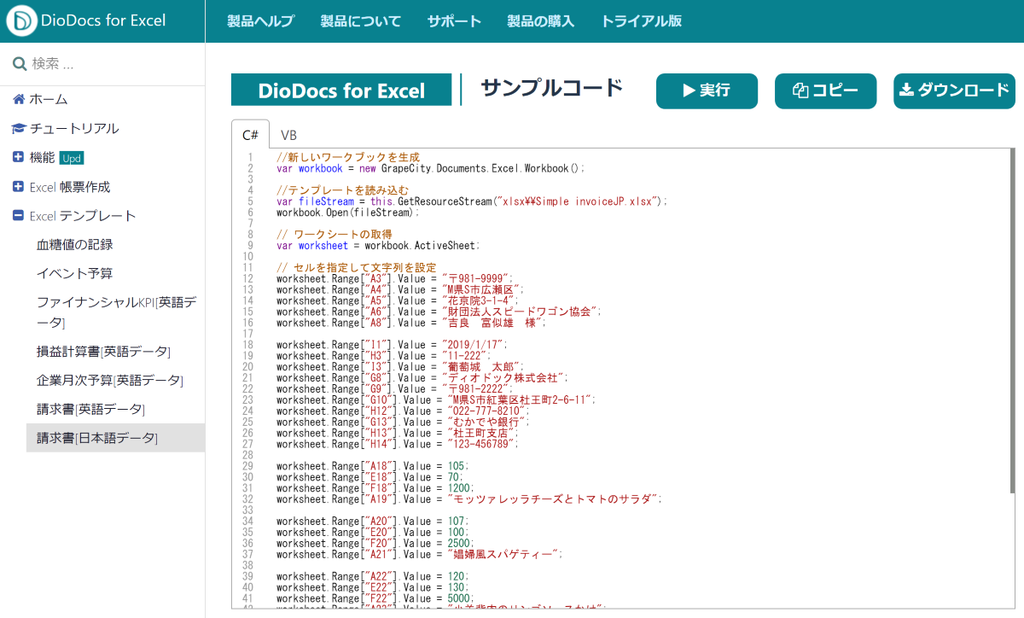Select 損益計算書[英語データ] template
This screenshot has height=618, width=1024.
point(103,351)
